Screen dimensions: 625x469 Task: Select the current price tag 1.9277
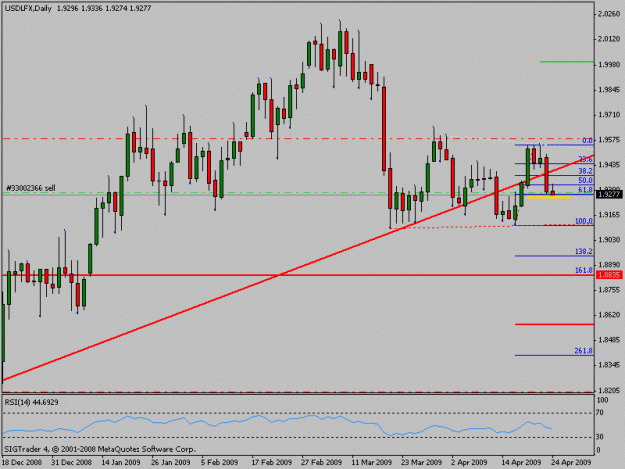pos(609,194)
